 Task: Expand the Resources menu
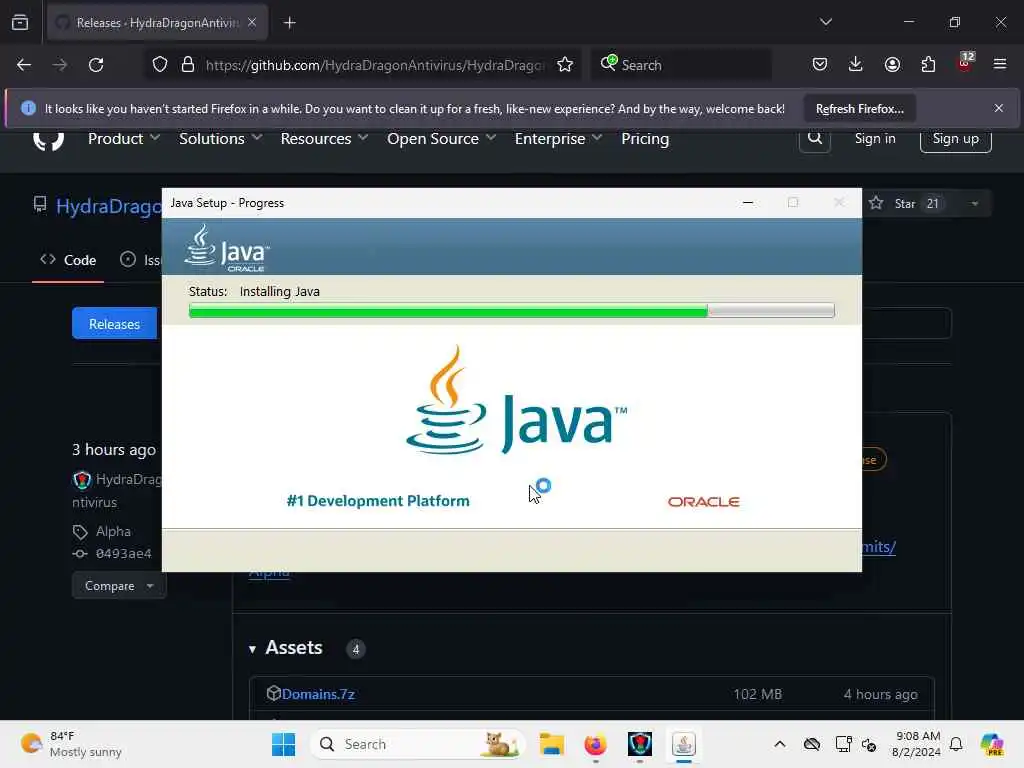point(324,138)
